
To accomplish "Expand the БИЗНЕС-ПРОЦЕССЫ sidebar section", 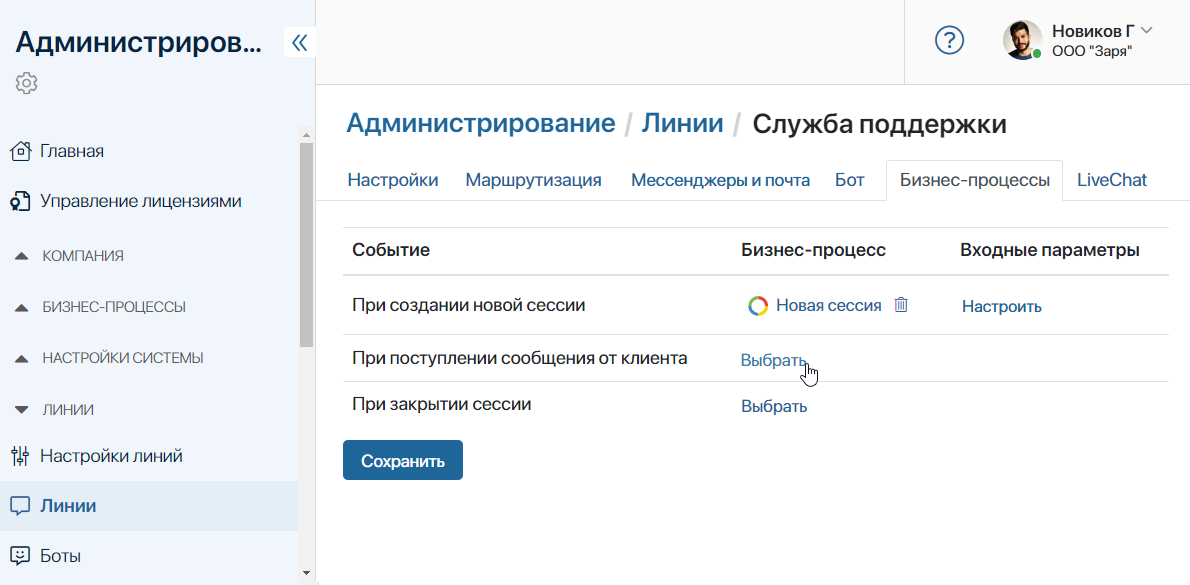I will 23,307.
